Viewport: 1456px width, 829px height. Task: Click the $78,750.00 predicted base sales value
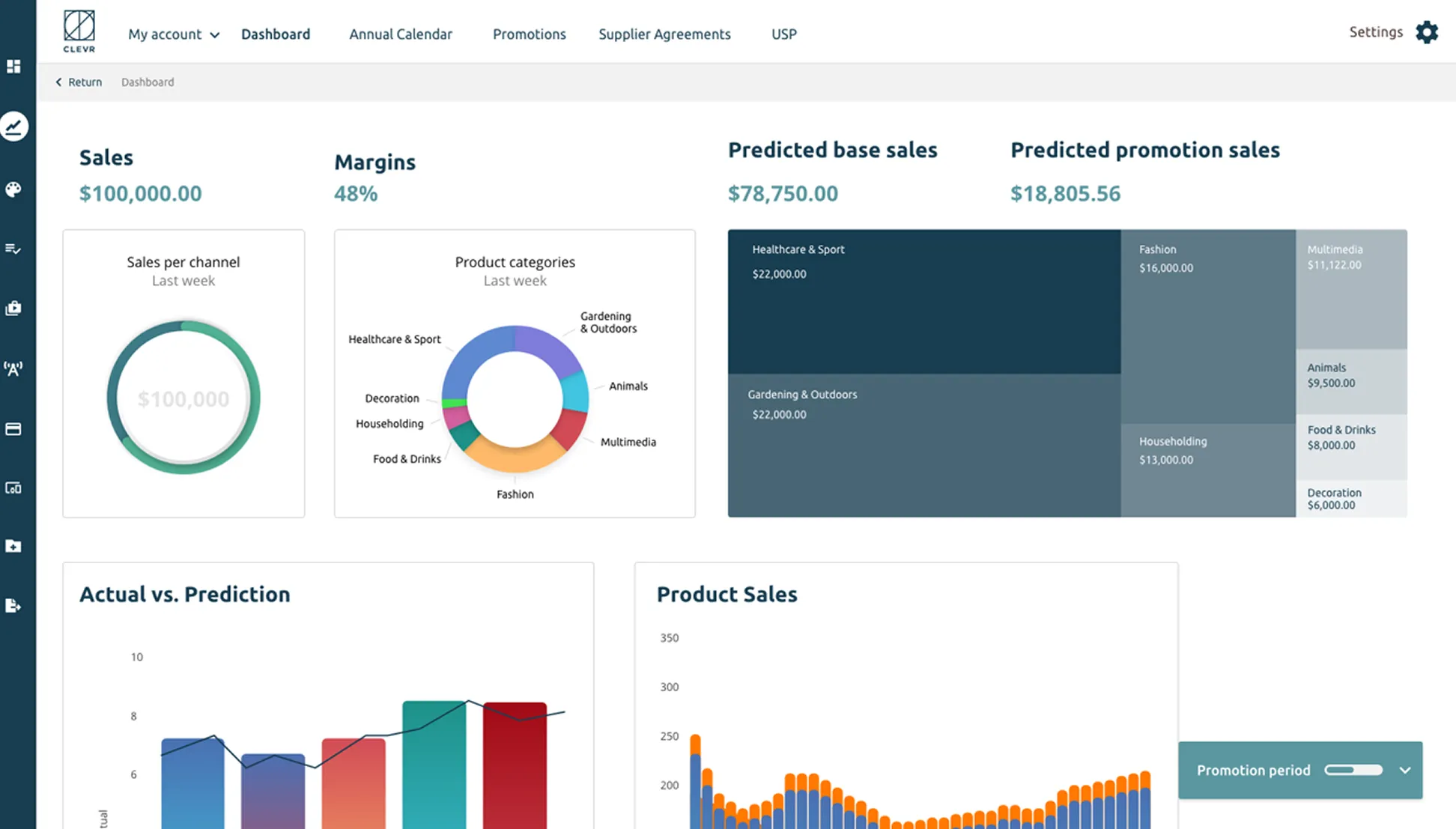click(783, 194)
